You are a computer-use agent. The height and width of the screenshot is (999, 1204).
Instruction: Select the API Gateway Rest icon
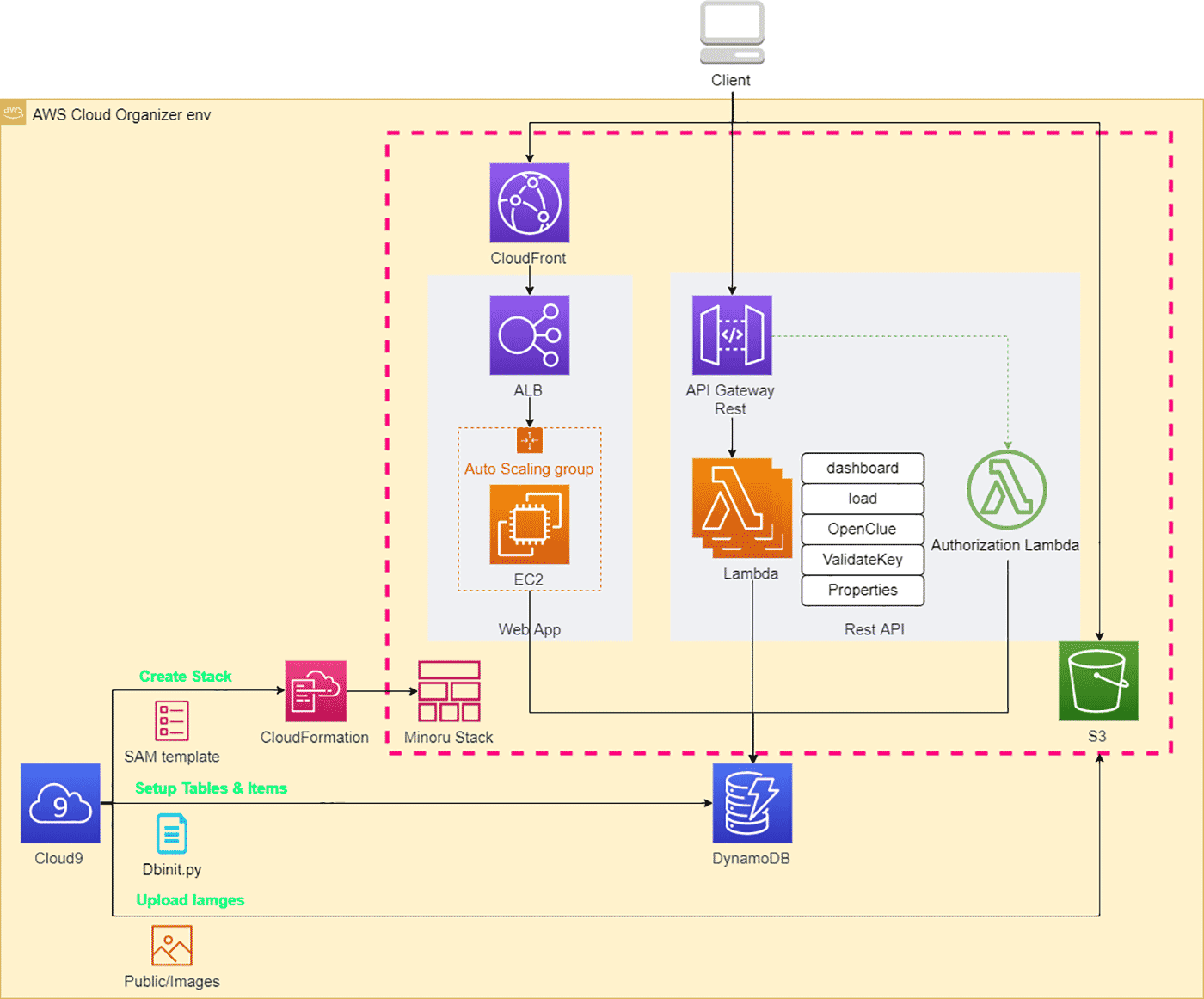pos(732,335)
